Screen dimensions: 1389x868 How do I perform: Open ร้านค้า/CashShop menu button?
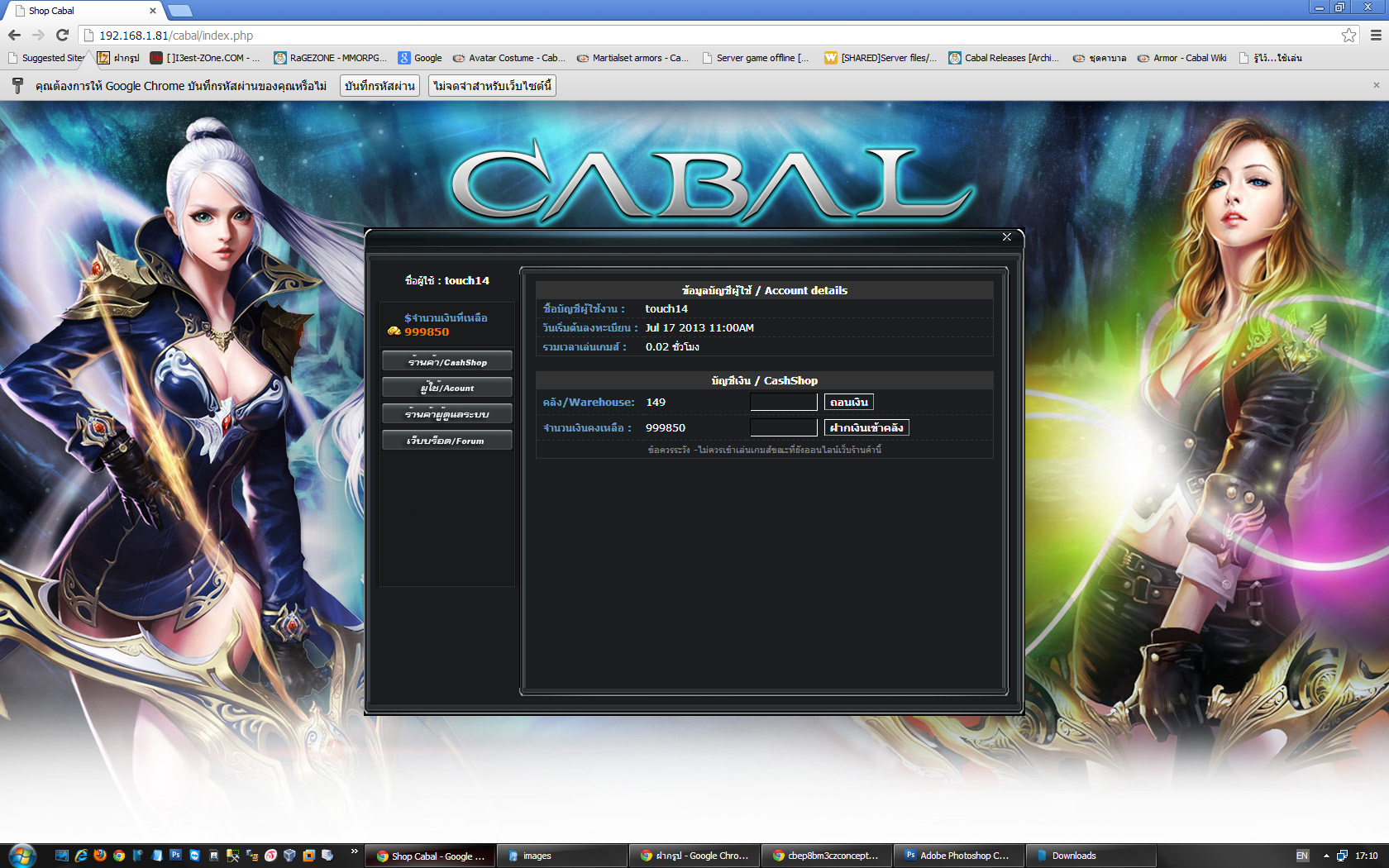447,361
